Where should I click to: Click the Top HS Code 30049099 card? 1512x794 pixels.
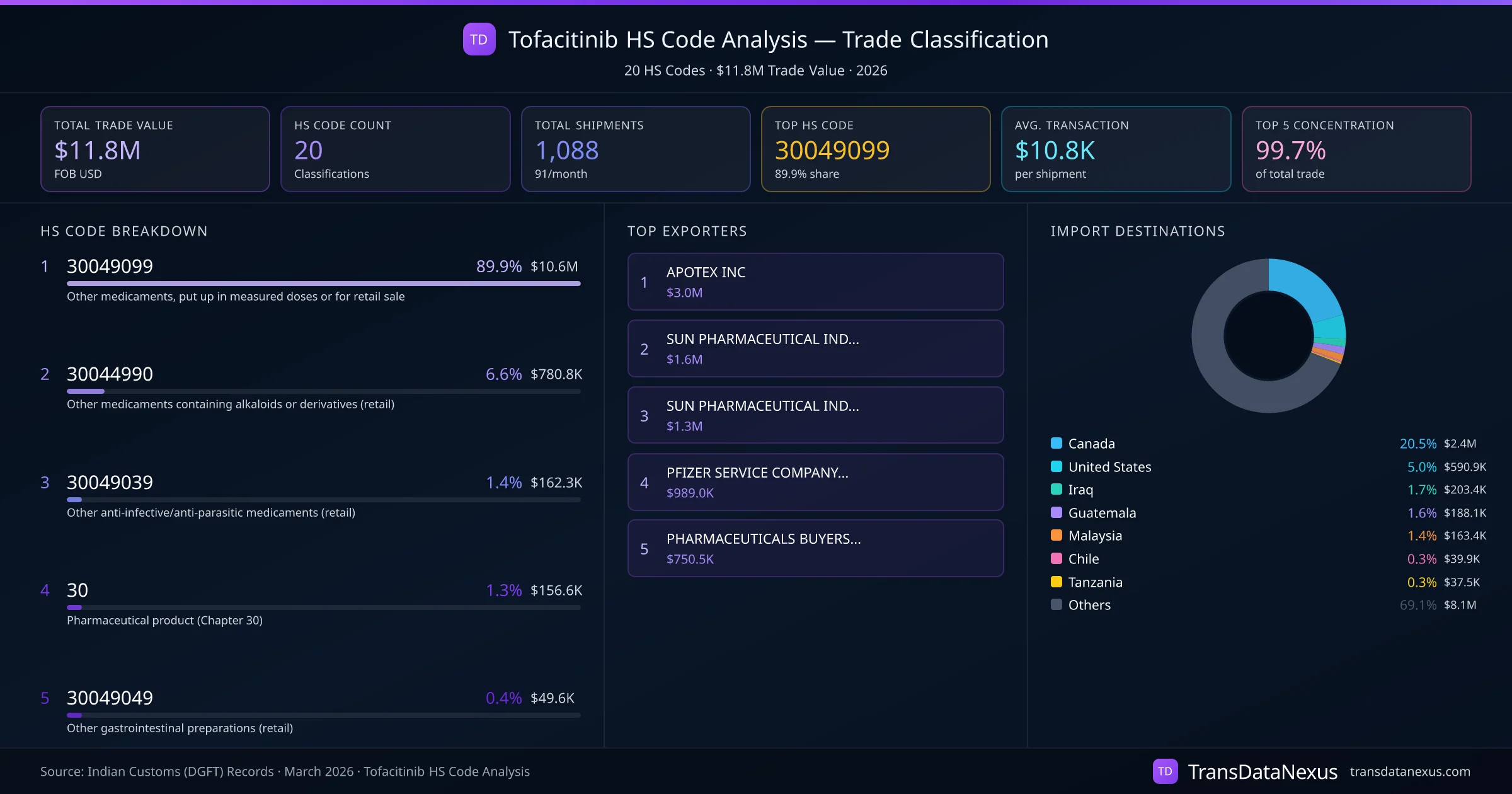[x=875, y=149]
